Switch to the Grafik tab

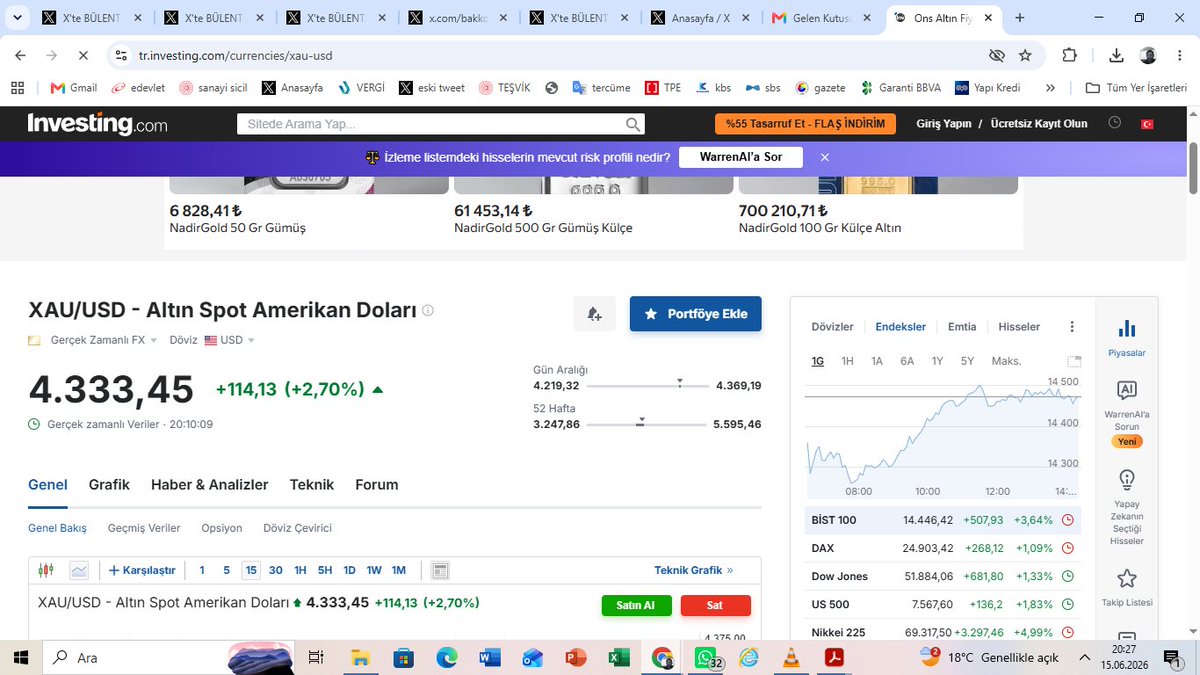pyautogui.click(x=109, y=485)
